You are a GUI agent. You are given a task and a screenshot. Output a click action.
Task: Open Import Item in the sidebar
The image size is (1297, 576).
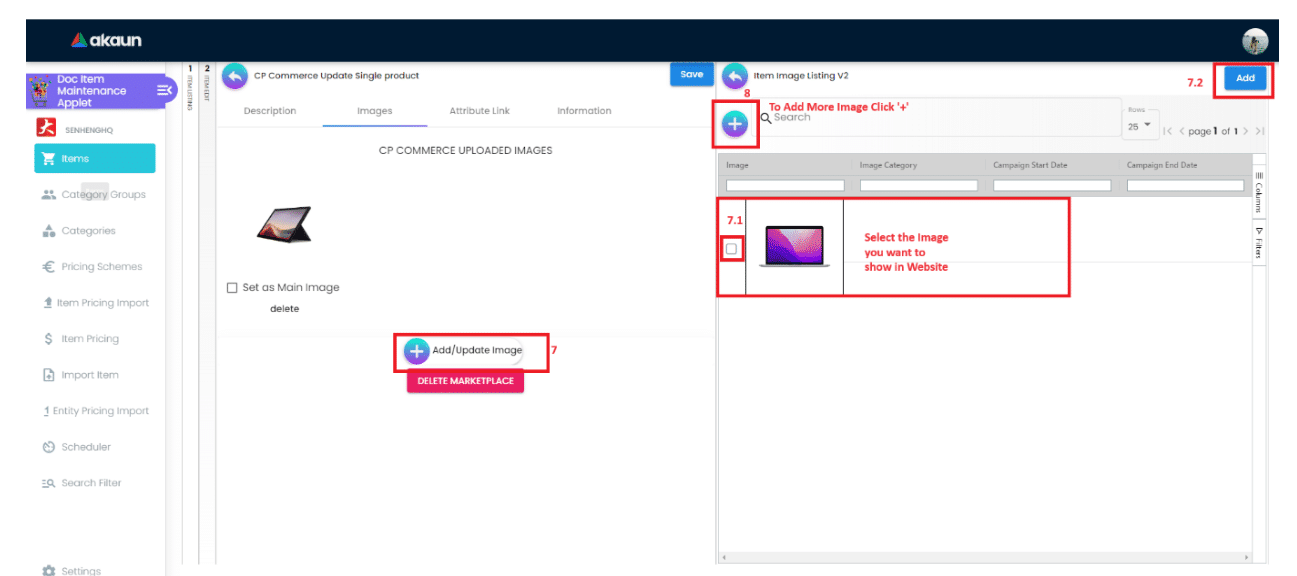[95, 375]
